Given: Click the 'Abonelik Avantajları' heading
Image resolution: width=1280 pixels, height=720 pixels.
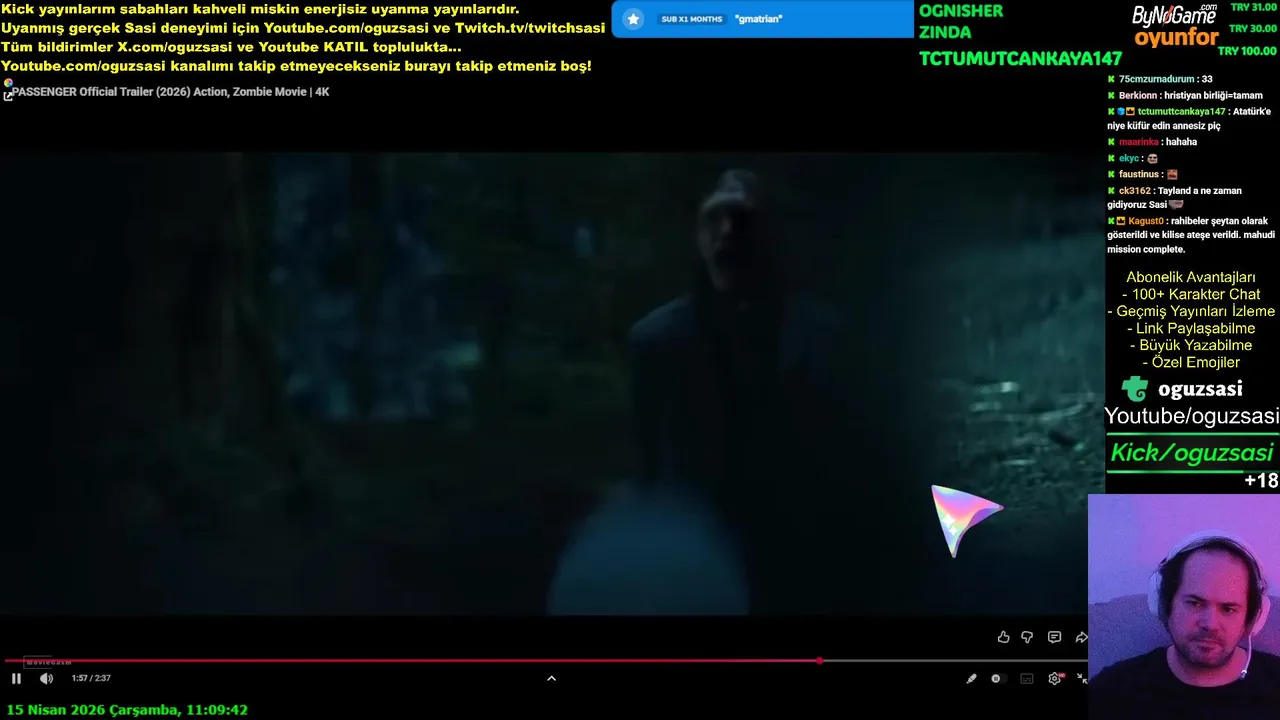Looking at the screenshot, I should 1190,277.
